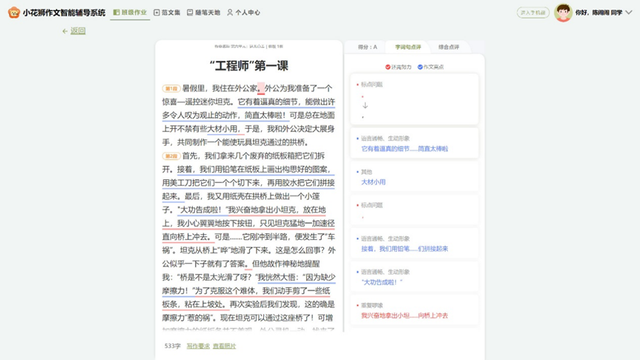Click the 写作要求 link below the essay

pos(198,346)
